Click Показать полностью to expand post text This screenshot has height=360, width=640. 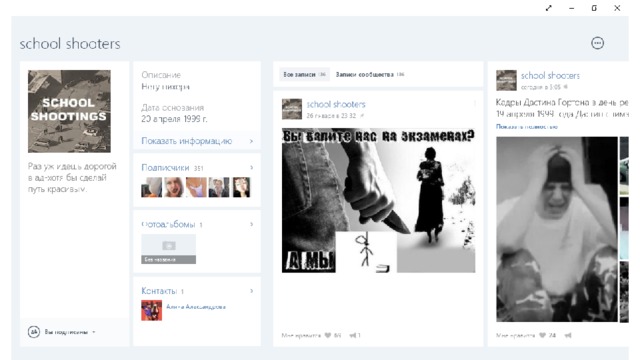(x=527, y=127)
